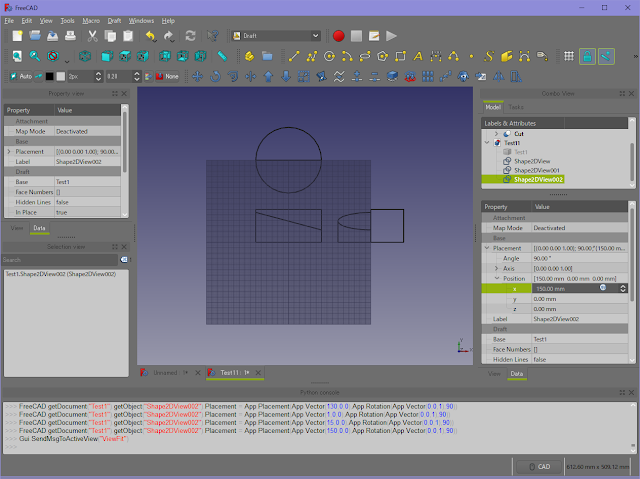
Task: Click the Cut scissors icon
Action: coord(92,36)
